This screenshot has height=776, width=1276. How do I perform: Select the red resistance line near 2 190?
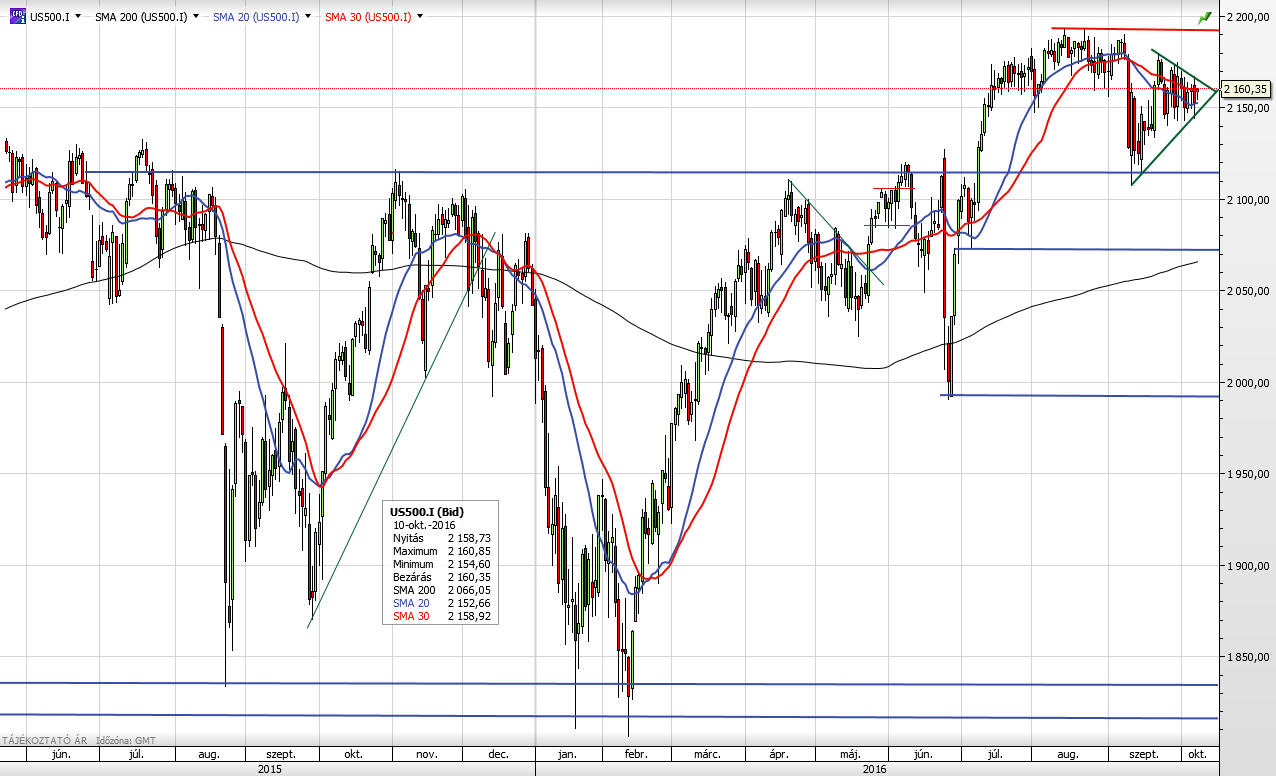(1135, 29)
